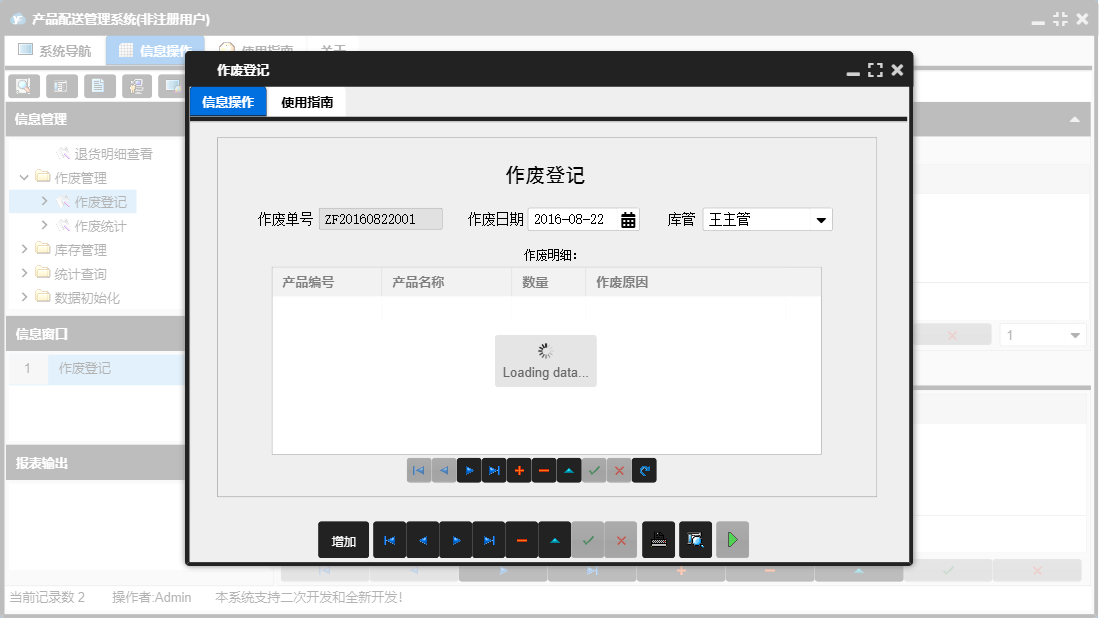Expand the 库存管理 folder in the tree
This screenshot has height=618, width=1099.
tap(27, 249)
